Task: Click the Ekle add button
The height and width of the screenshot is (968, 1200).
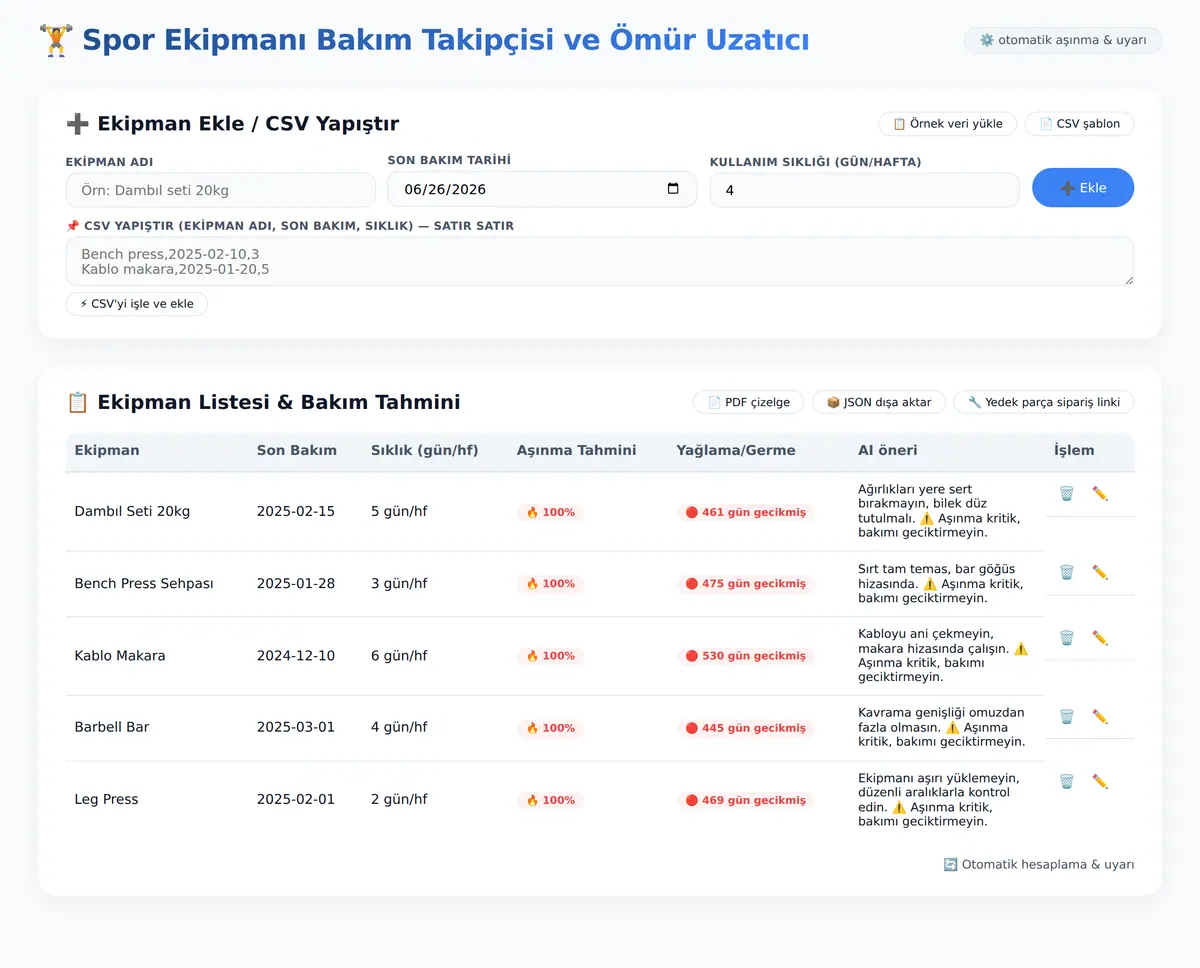Action: [x=1083, y=188]
